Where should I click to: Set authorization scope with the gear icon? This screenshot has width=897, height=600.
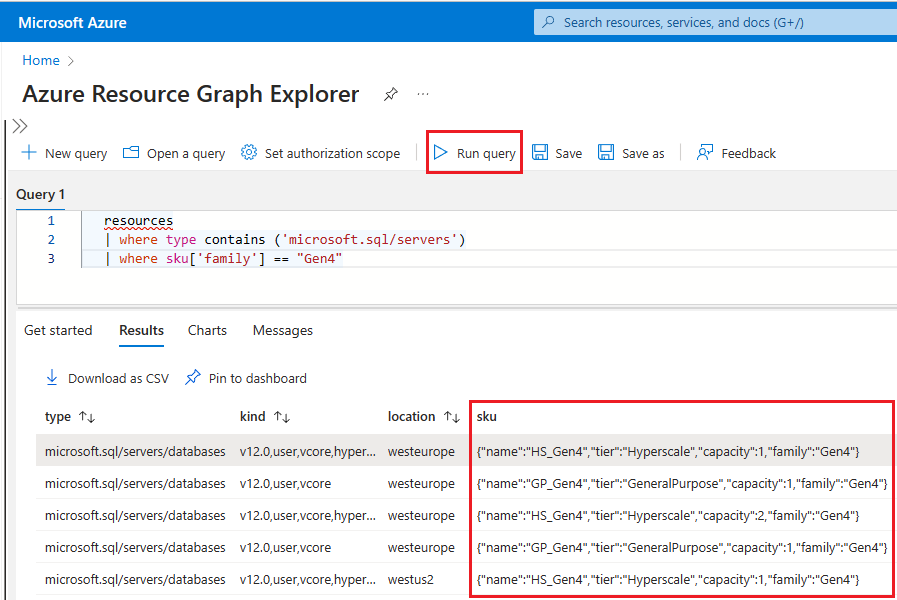click(x=320, y=152)
